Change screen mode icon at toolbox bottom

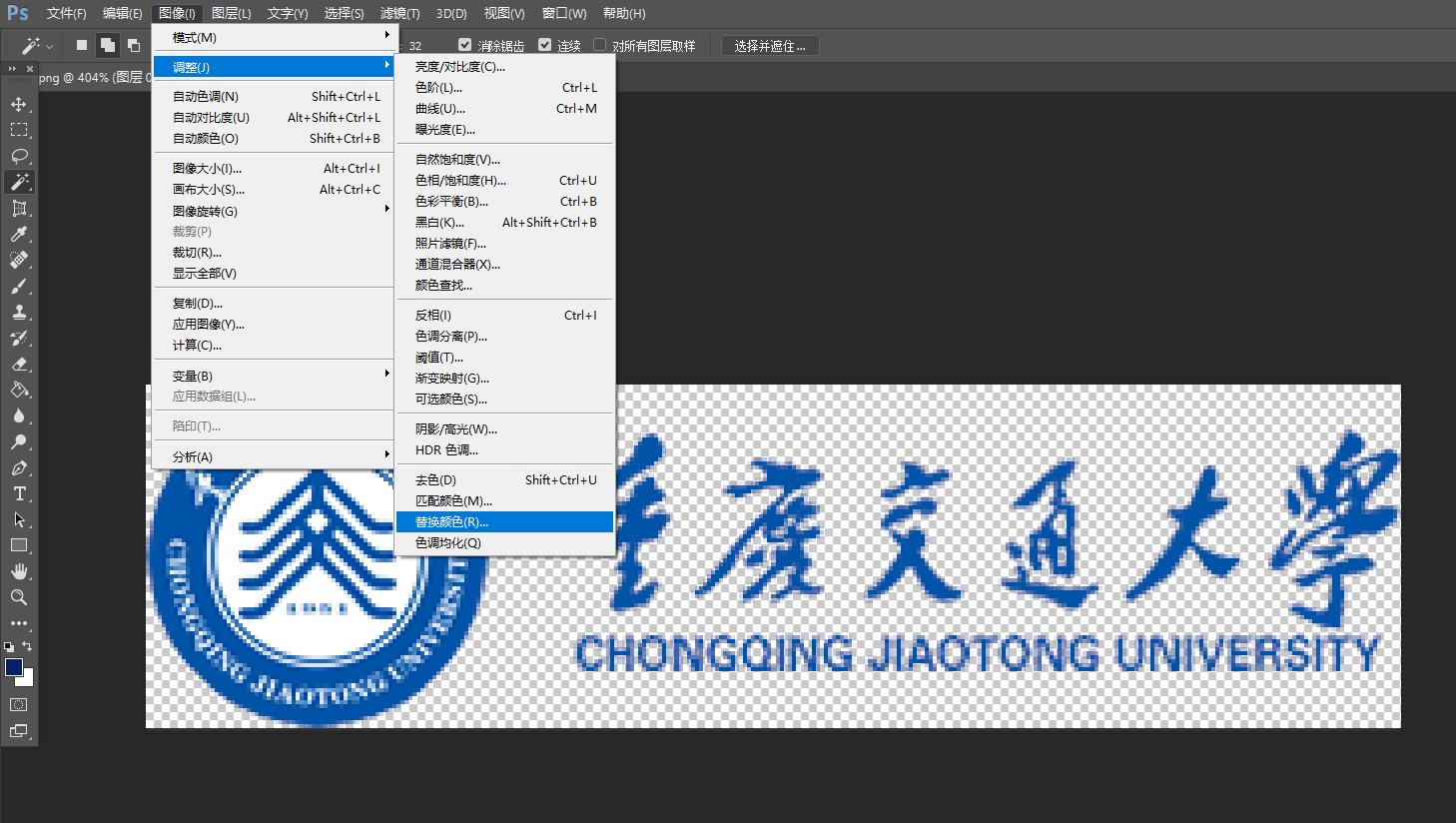tap(19, 731)
